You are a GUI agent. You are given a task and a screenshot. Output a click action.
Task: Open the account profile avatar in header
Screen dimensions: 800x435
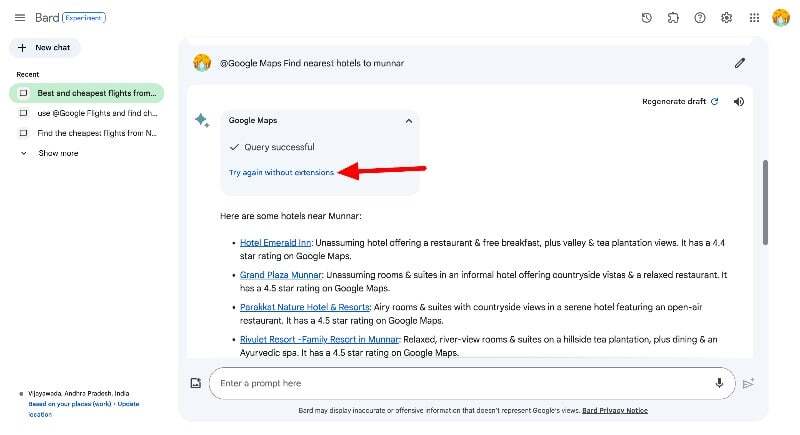pyautogui.click(x=781, y=18)
